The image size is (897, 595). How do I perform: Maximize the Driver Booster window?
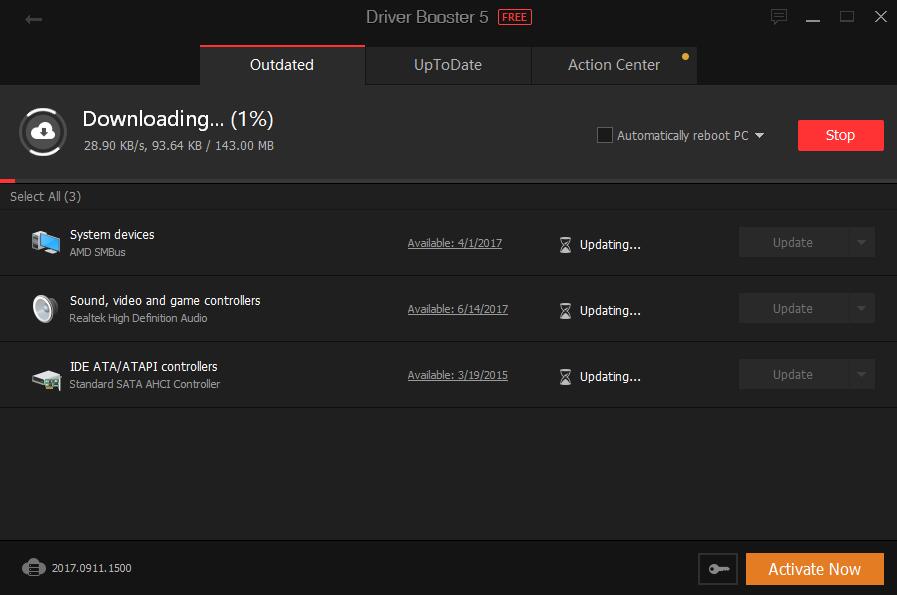click(847, 17)
